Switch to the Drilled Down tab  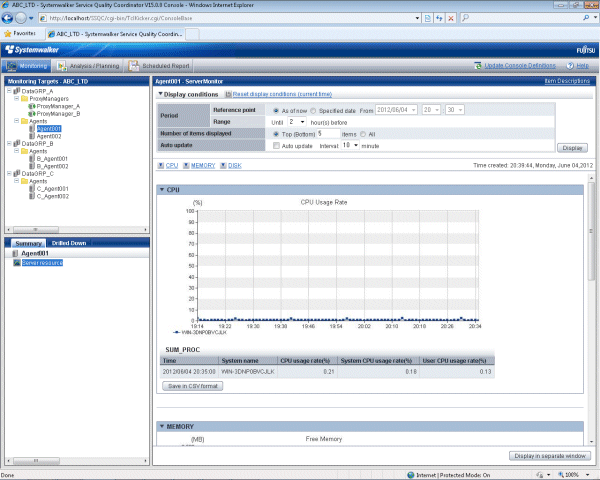69,243
